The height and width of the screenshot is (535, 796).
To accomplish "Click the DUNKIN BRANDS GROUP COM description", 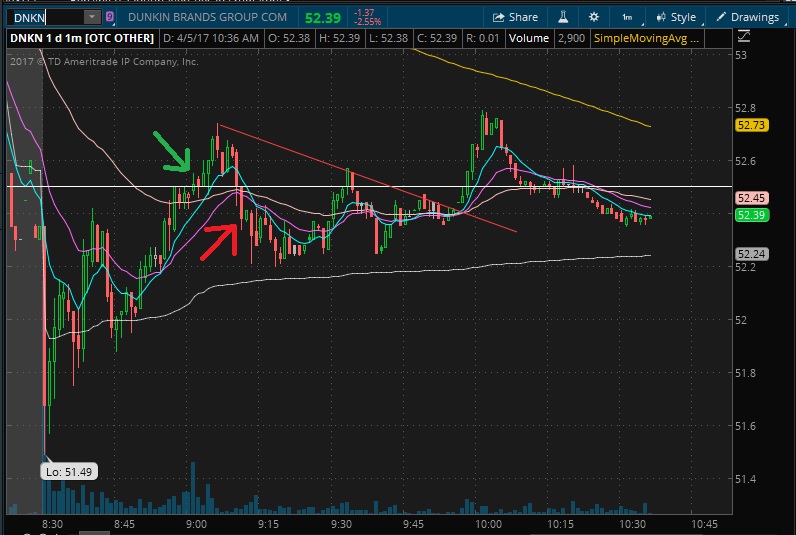I will 207,17.
